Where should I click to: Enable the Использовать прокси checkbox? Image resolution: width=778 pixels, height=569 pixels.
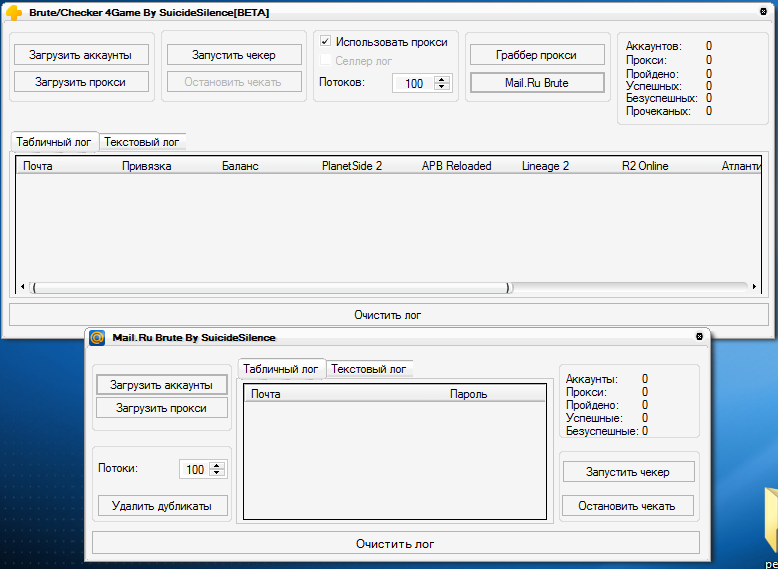325,42
